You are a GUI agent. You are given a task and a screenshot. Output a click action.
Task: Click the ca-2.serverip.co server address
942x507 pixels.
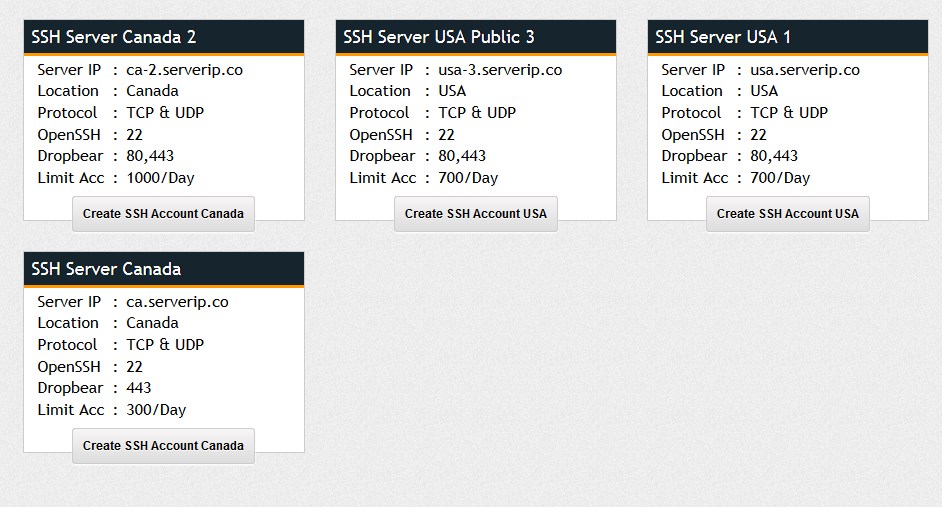click(184, 70)
